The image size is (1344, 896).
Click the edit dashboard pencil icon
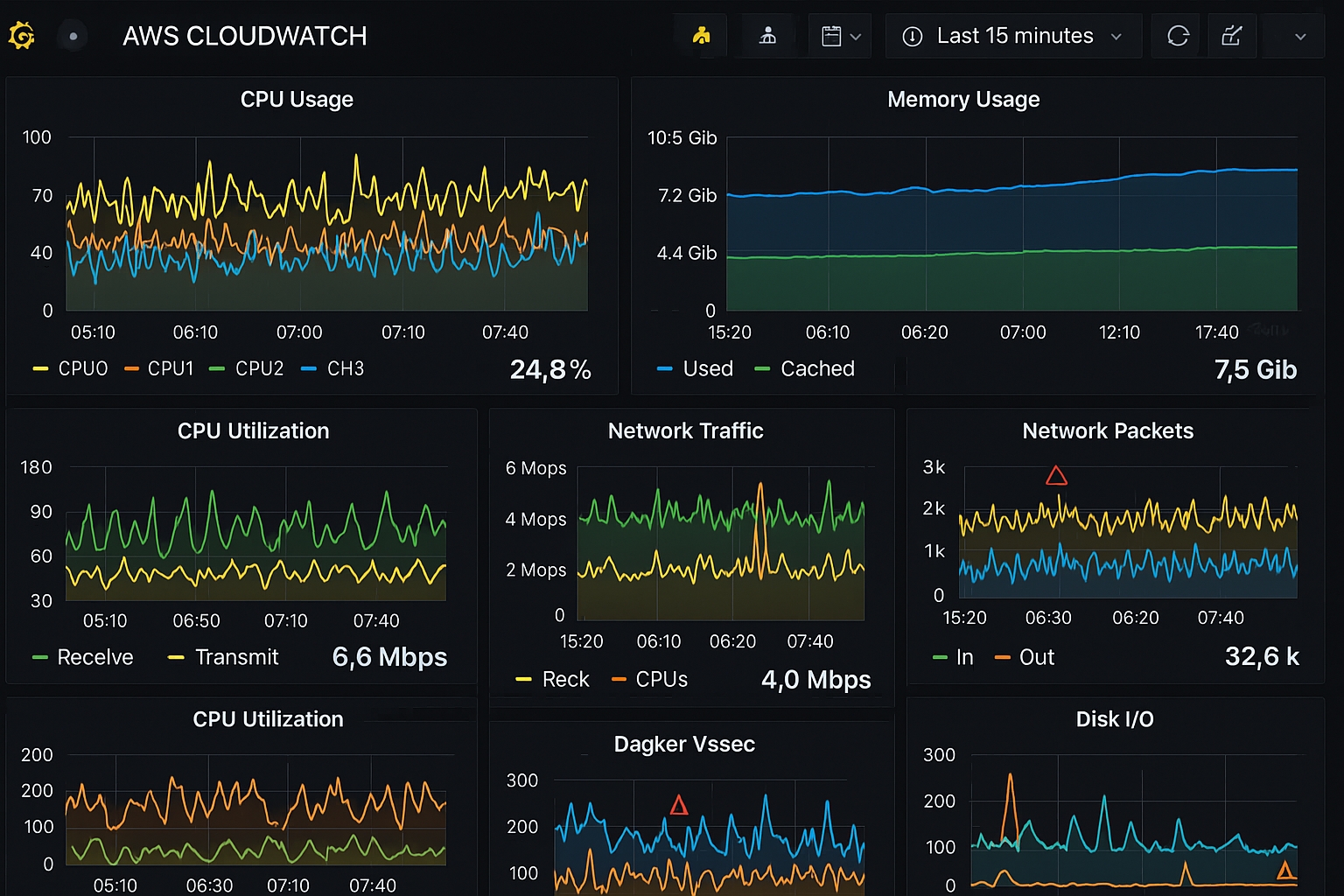[1232, 36]
